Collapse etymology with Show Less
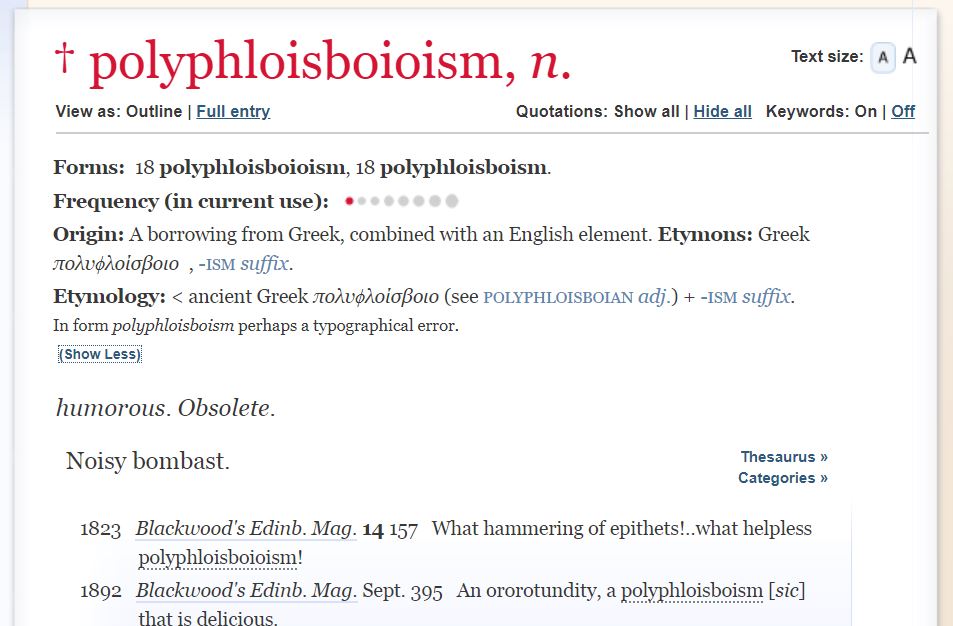The height and width of the screenshot is (626, 953). [x=100, y=354]
